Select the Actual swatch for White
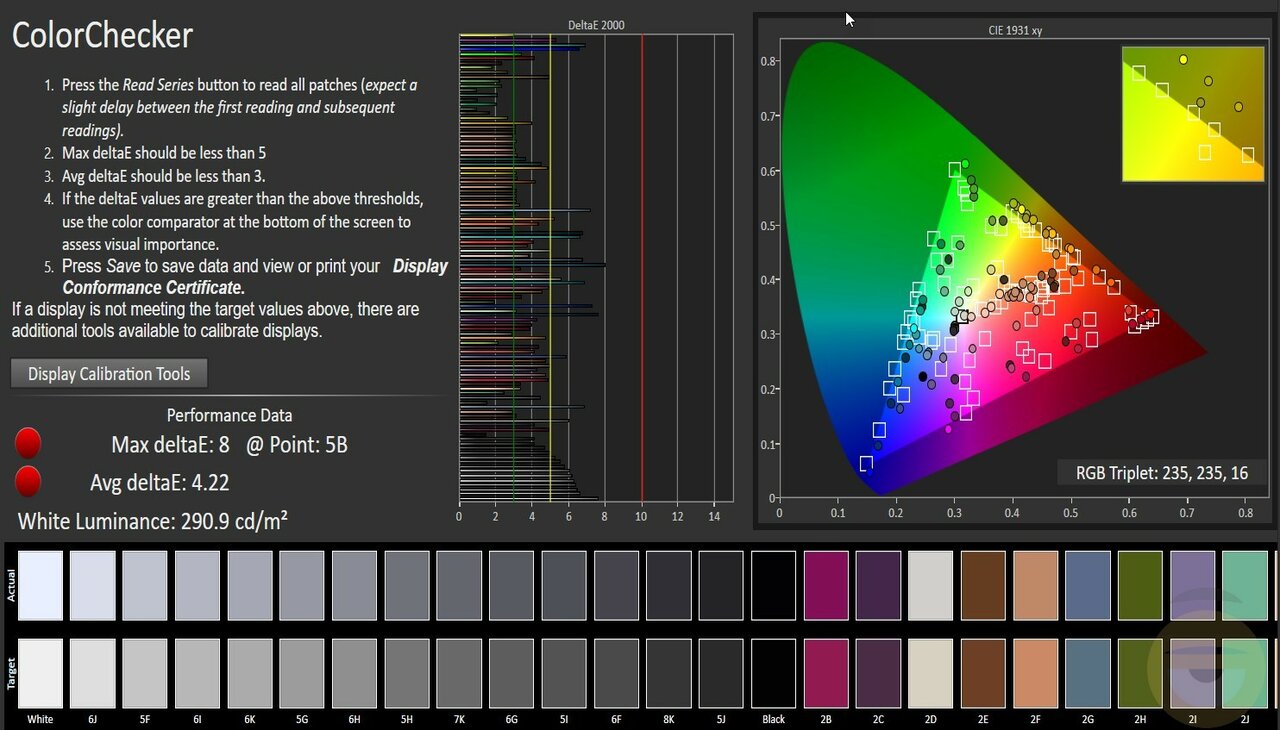This screenshot has height=730, width=1280. click(x=41, y=586)
